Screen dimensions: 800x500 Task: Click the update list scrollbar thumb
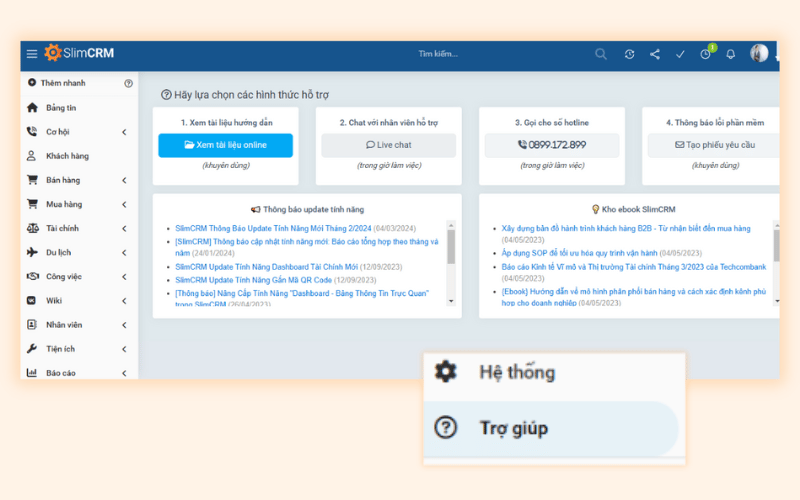coord(451,246)
